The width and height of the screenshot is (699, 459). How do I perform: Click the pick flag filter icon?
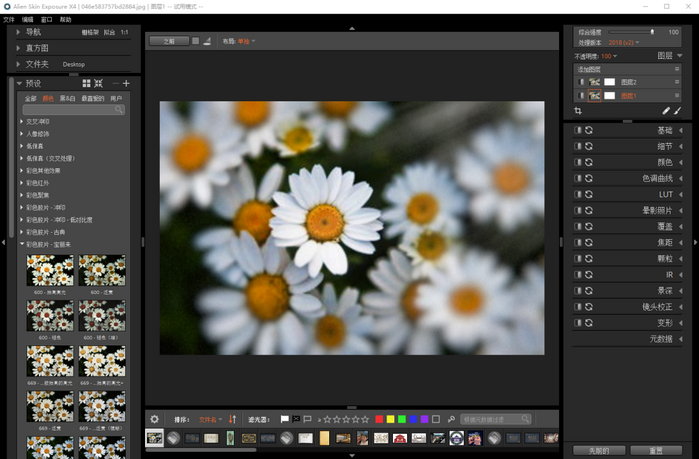pos(284,419)
